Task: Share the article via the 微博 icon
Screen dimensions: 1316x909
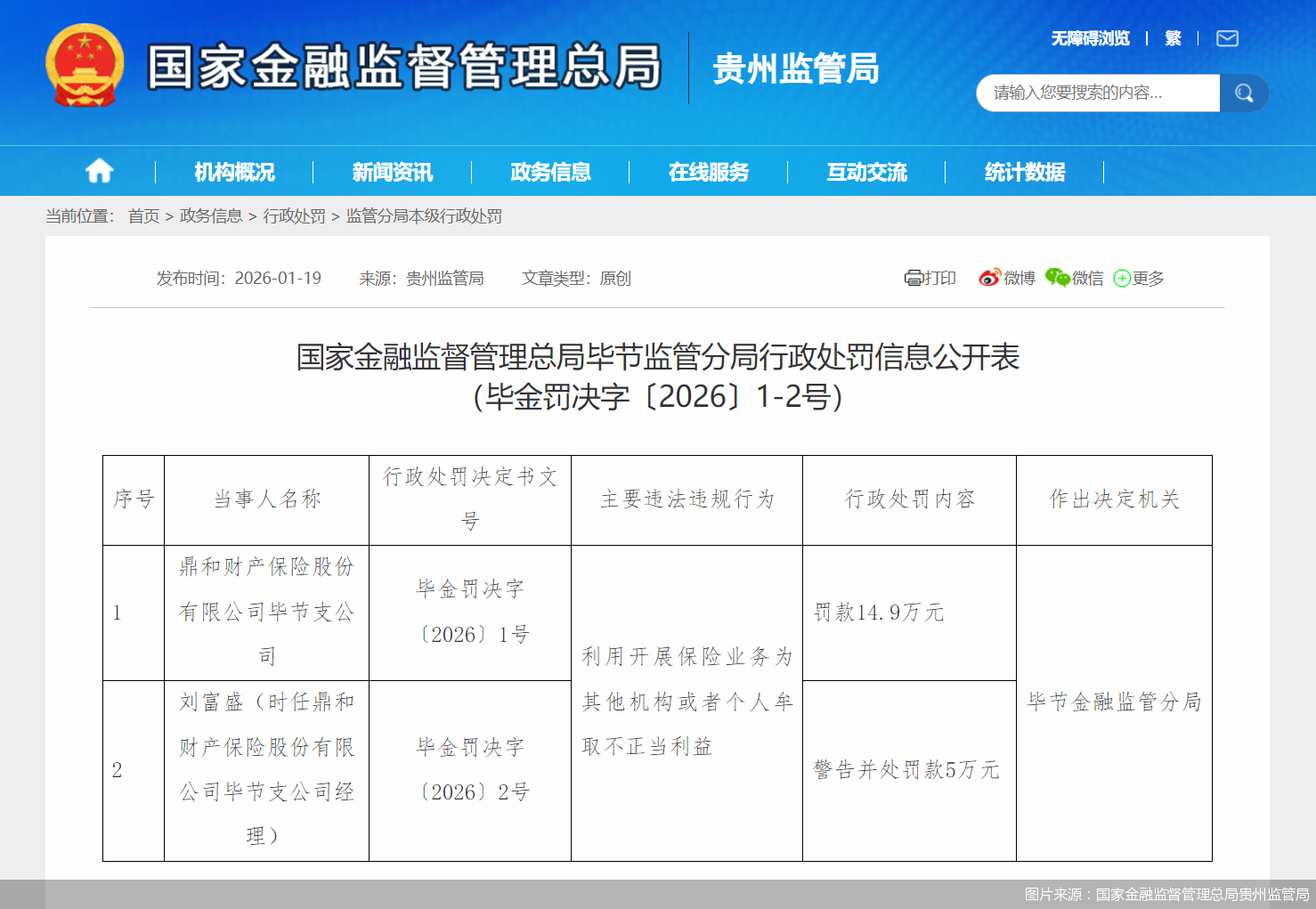Action: coord(988,278)
